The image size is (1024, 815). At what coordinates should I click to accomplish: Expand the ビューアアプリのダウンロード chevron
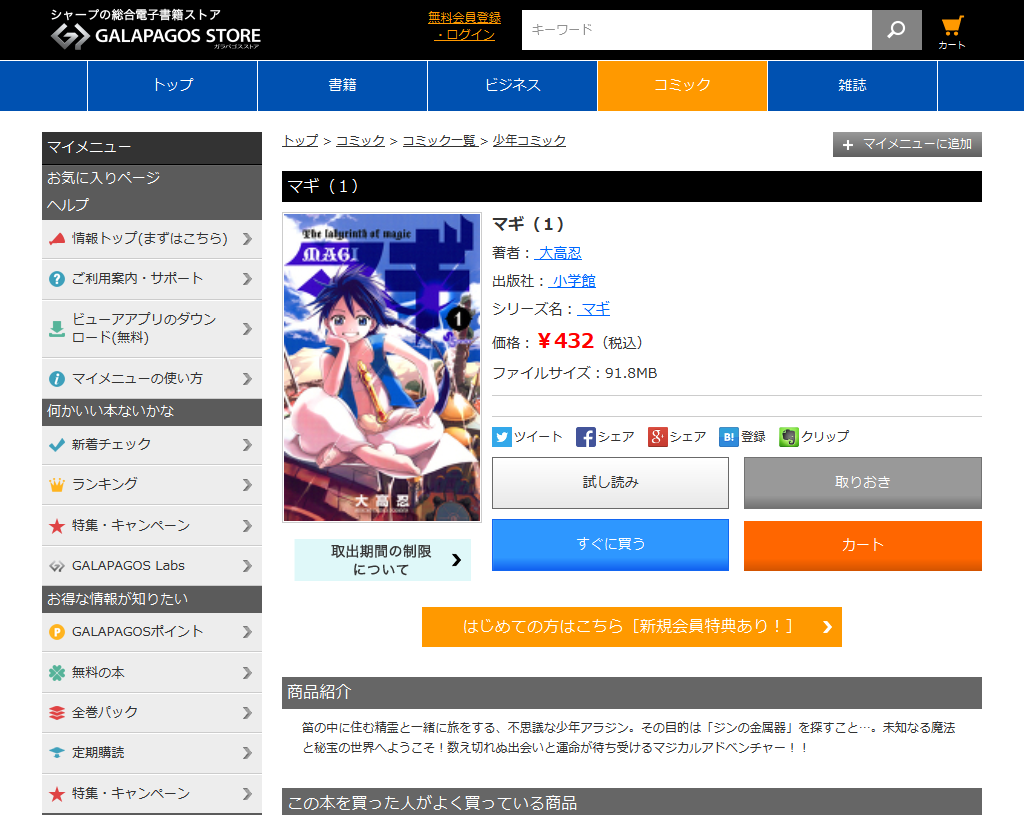point(247,328)
